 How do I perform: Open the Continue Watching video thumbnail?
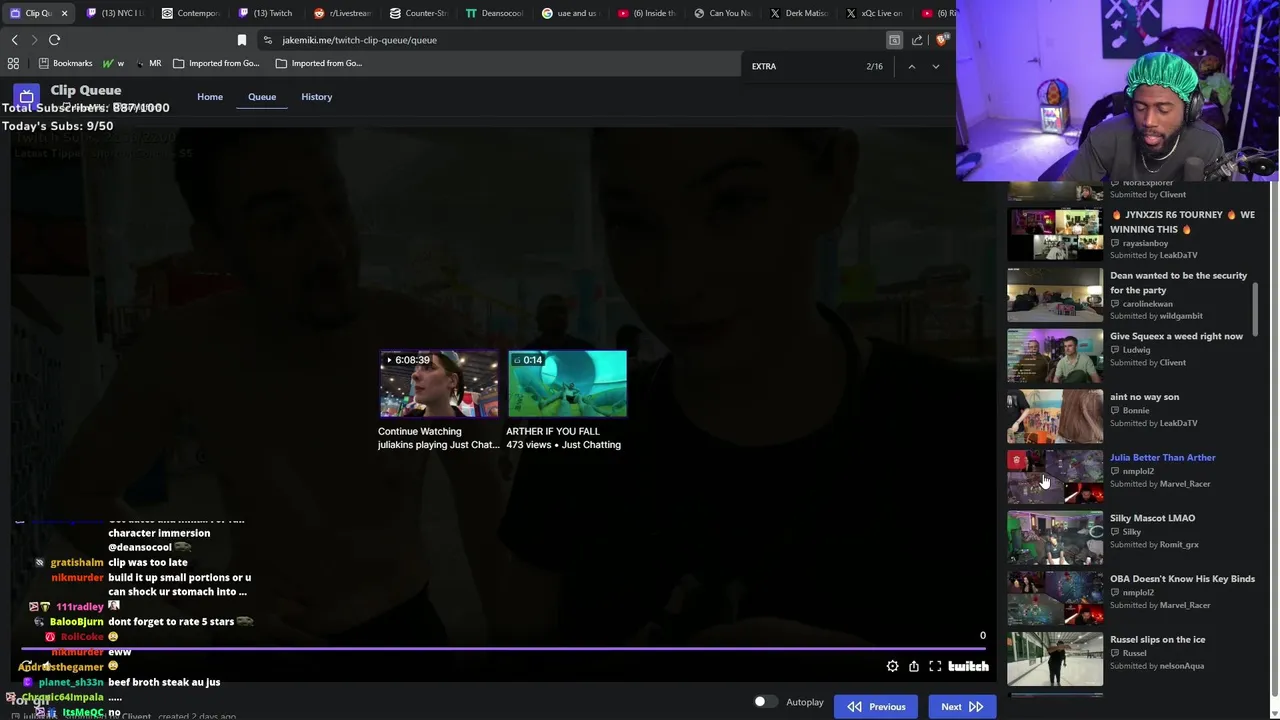pos(439,383)
